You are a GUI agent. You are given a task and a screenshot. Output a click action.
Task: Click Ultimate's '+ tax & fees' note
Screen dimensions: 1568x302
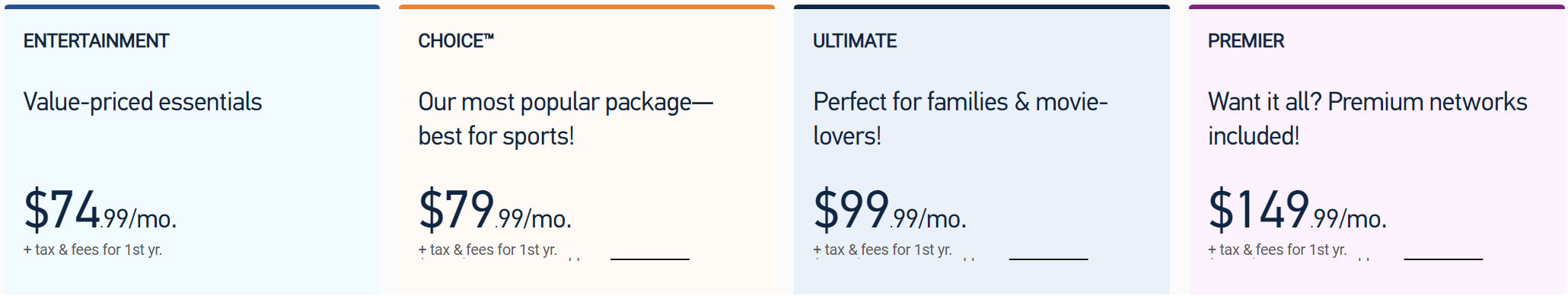(x=882, y=250)
